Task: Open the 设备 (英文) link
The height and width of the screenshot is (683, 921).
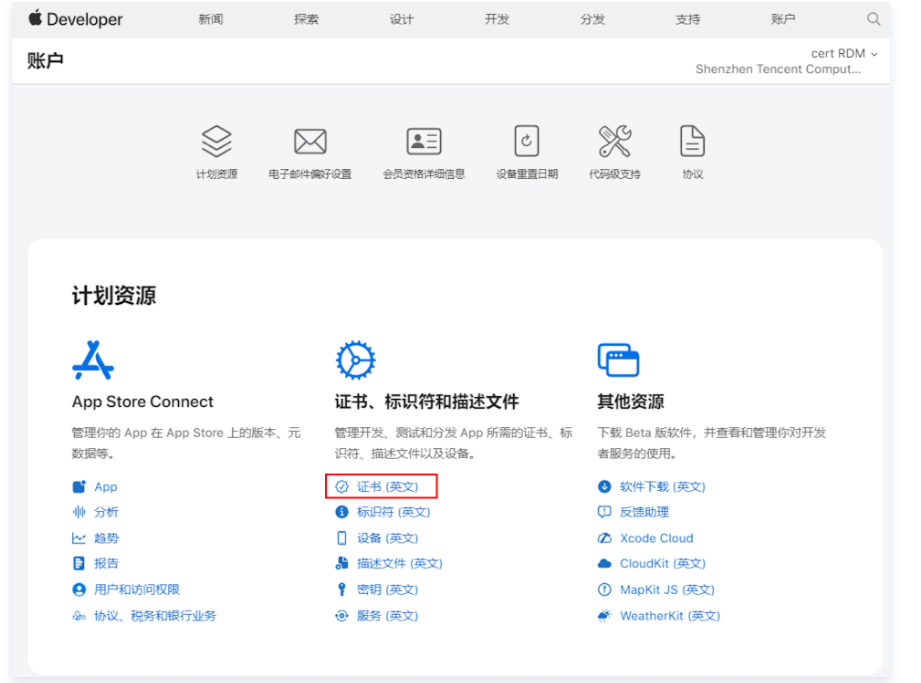Action: pos(387,538)
